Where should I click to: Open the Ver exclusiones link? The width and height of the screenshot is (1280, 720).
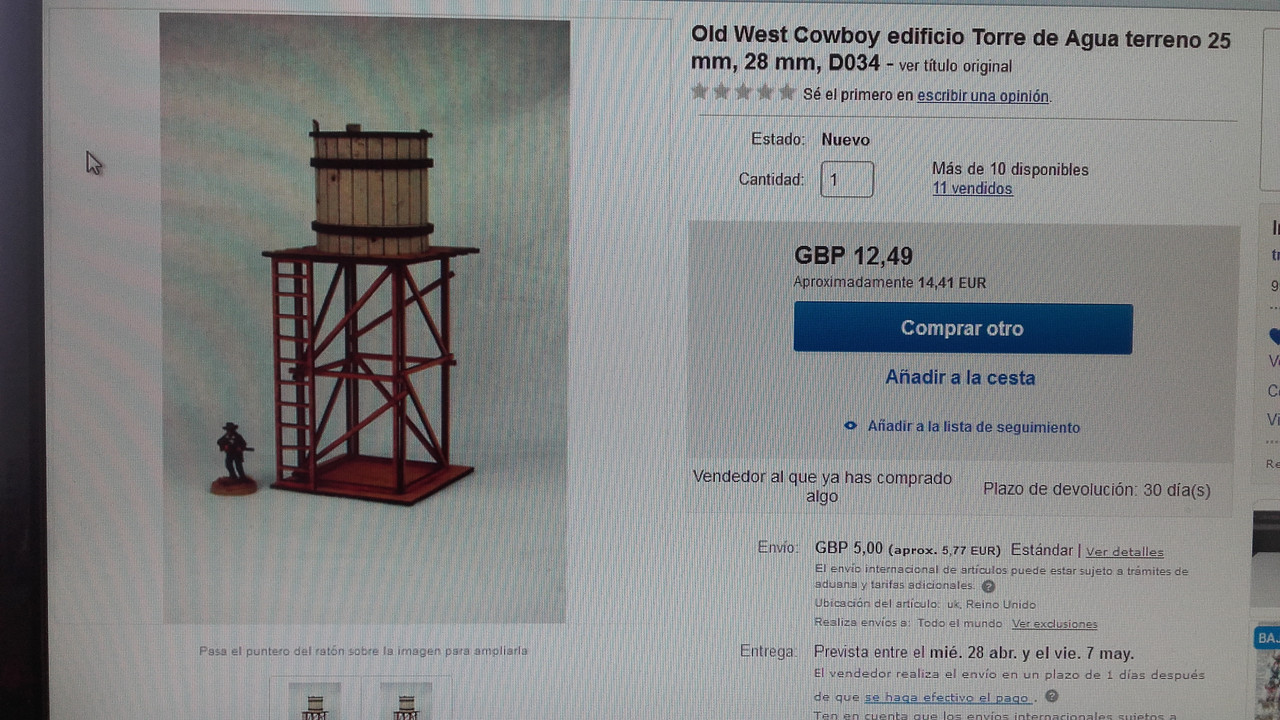pos(1054,624)
